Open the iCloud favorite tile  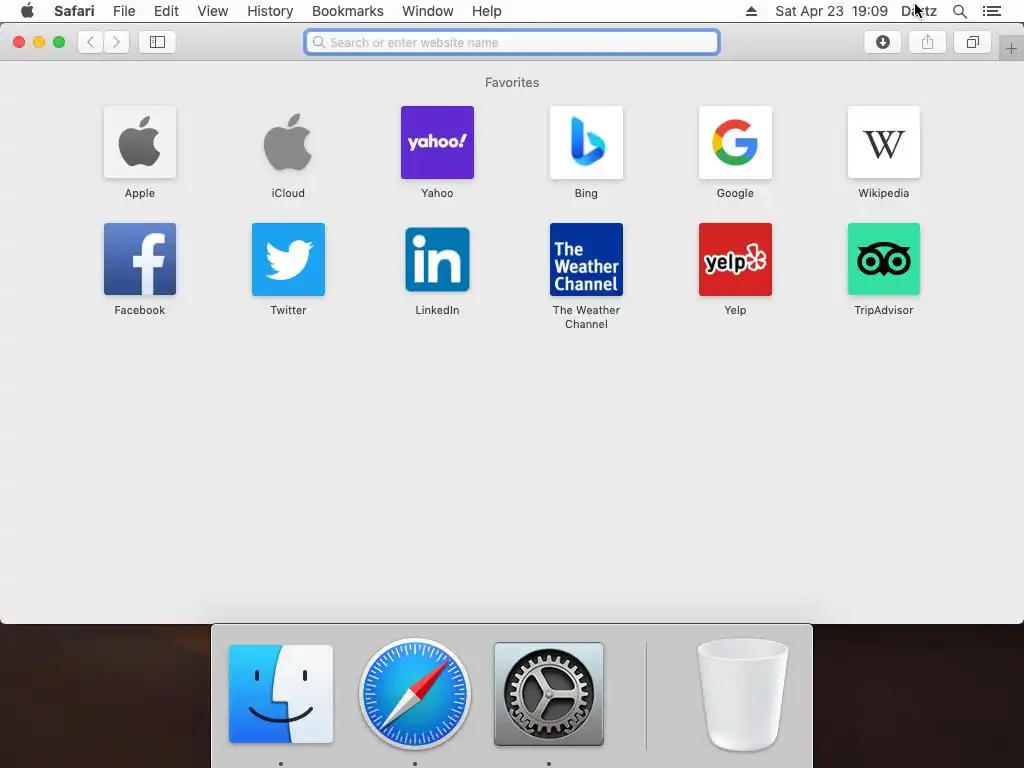pyautogui.click(x=288, y=142)
